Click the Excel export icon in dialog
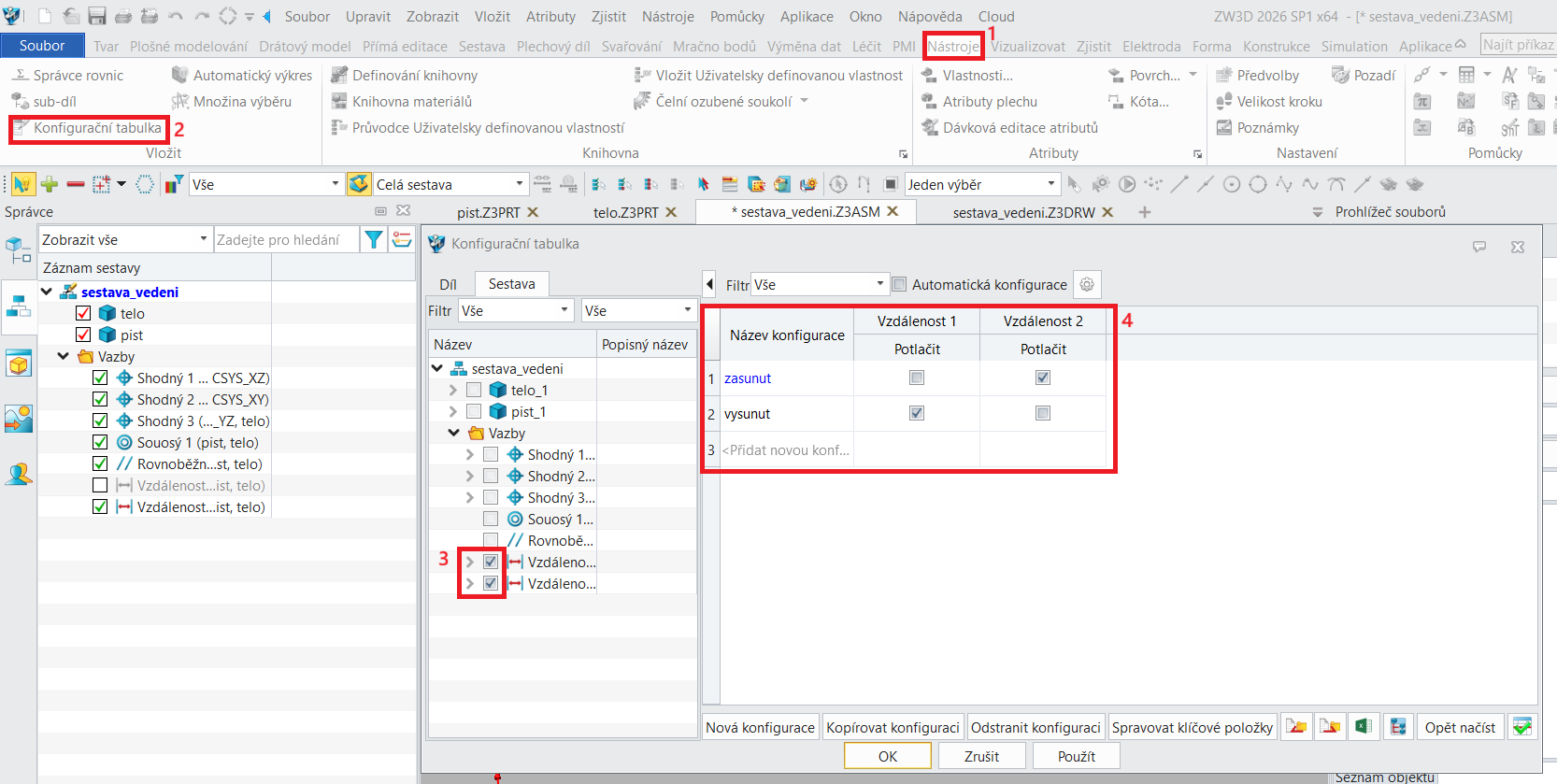The image size is (1557, 784). tap(1364, 727)
